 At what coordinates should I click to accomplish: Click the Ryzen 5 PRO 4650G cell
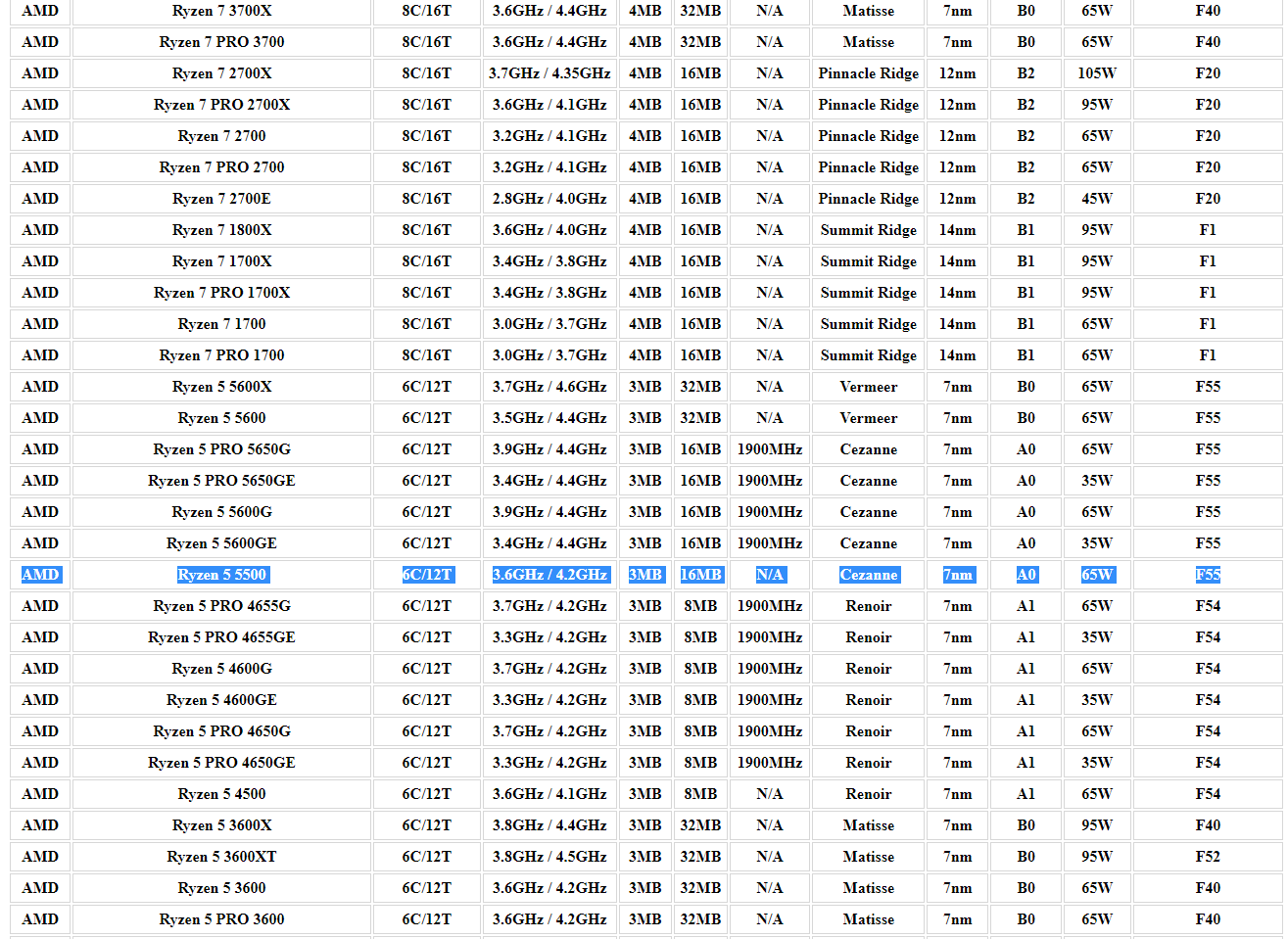[x=222, y=731]
